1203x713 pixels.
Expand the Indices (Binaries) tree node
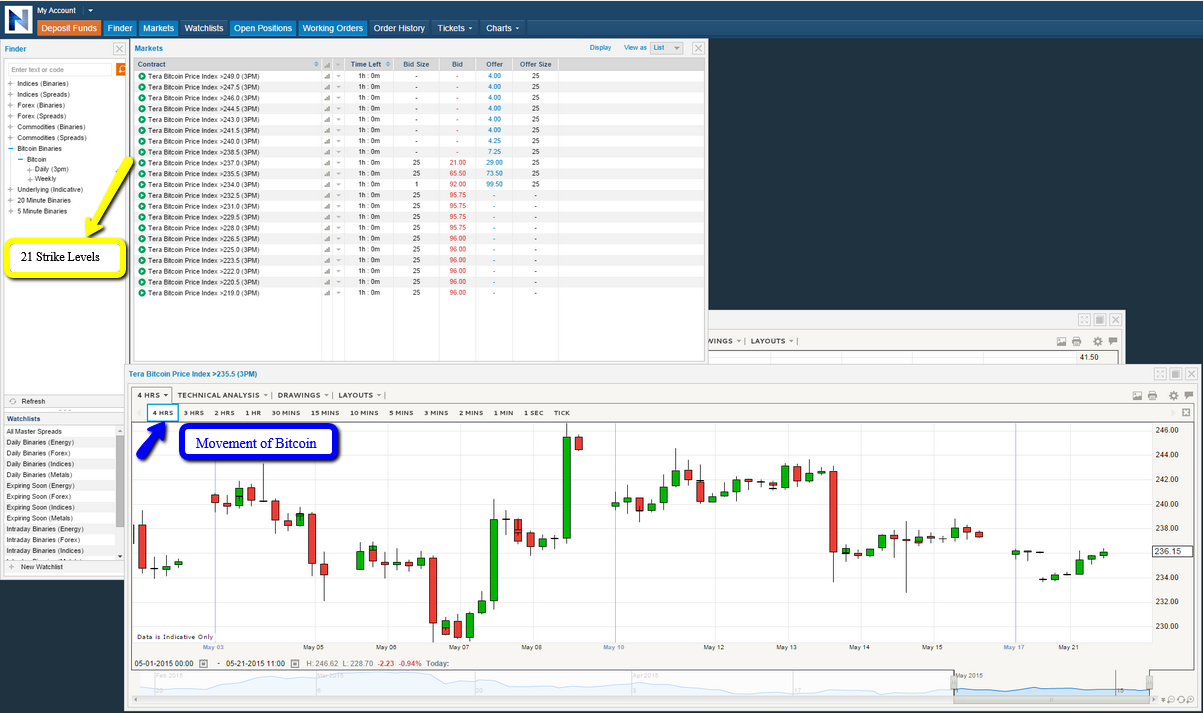(10, 83)
